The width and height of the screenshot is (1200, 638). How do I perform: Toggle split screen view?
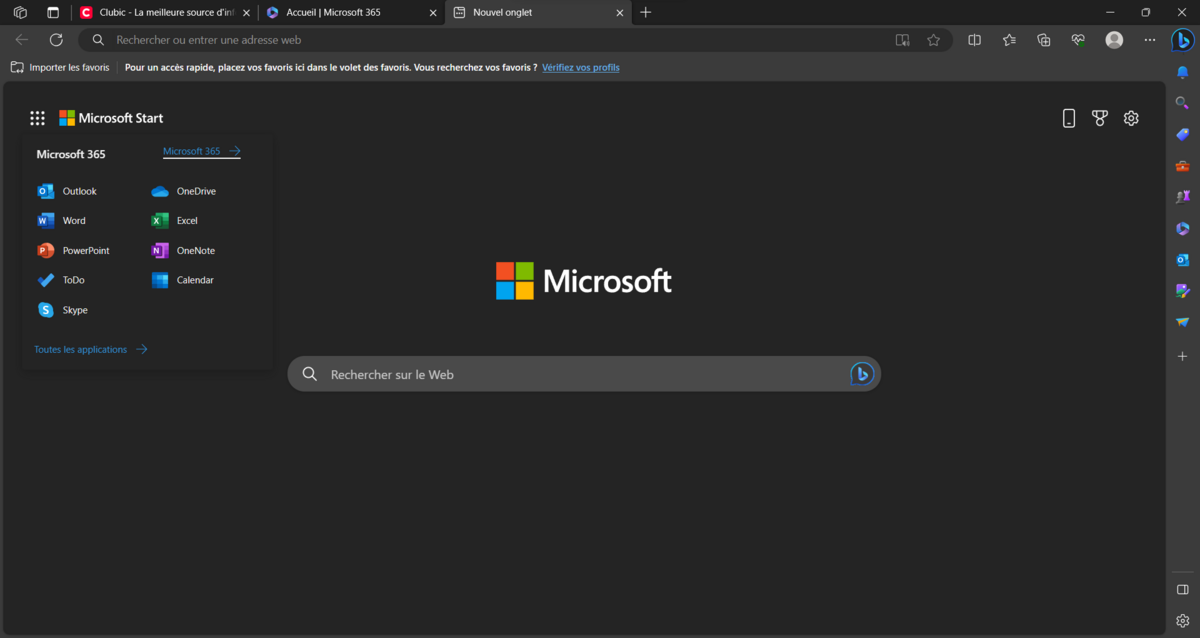(x=975, y=40)
